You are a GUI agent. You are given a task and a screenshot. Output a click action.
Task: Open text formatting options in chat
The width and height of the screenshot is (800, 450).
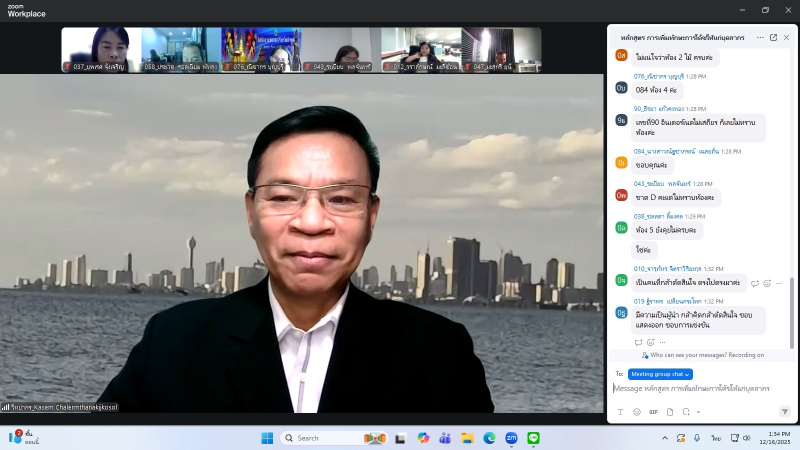[619, 411]
